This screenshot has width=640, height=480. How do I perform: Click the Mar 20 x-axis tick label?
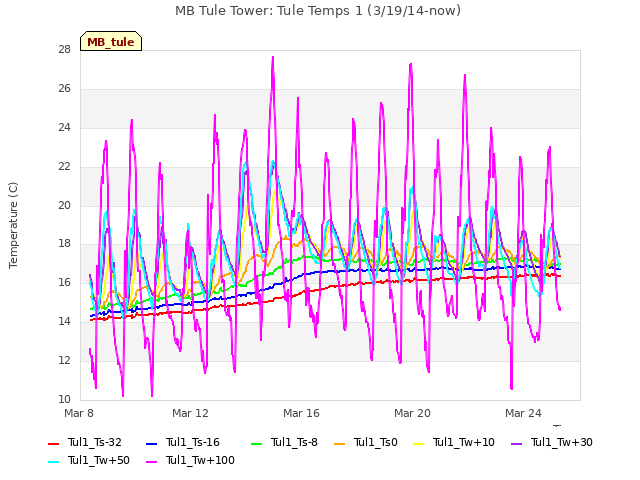(412, 413)
